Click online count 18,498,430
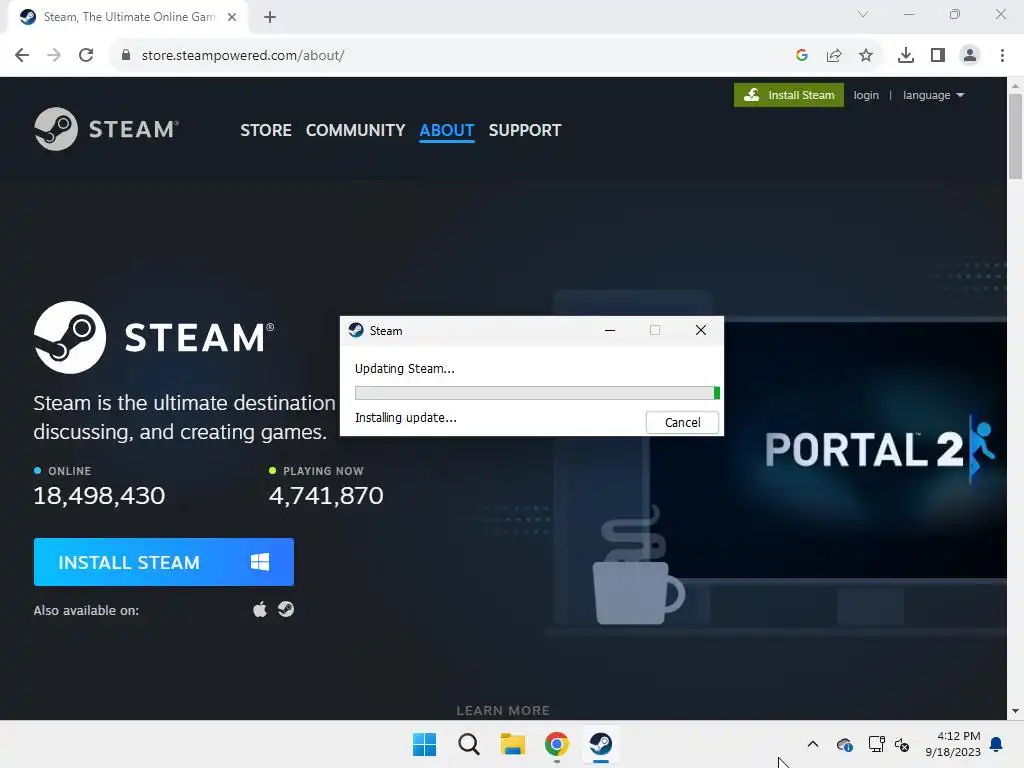The image size is (1024, 768). [99, 496]
